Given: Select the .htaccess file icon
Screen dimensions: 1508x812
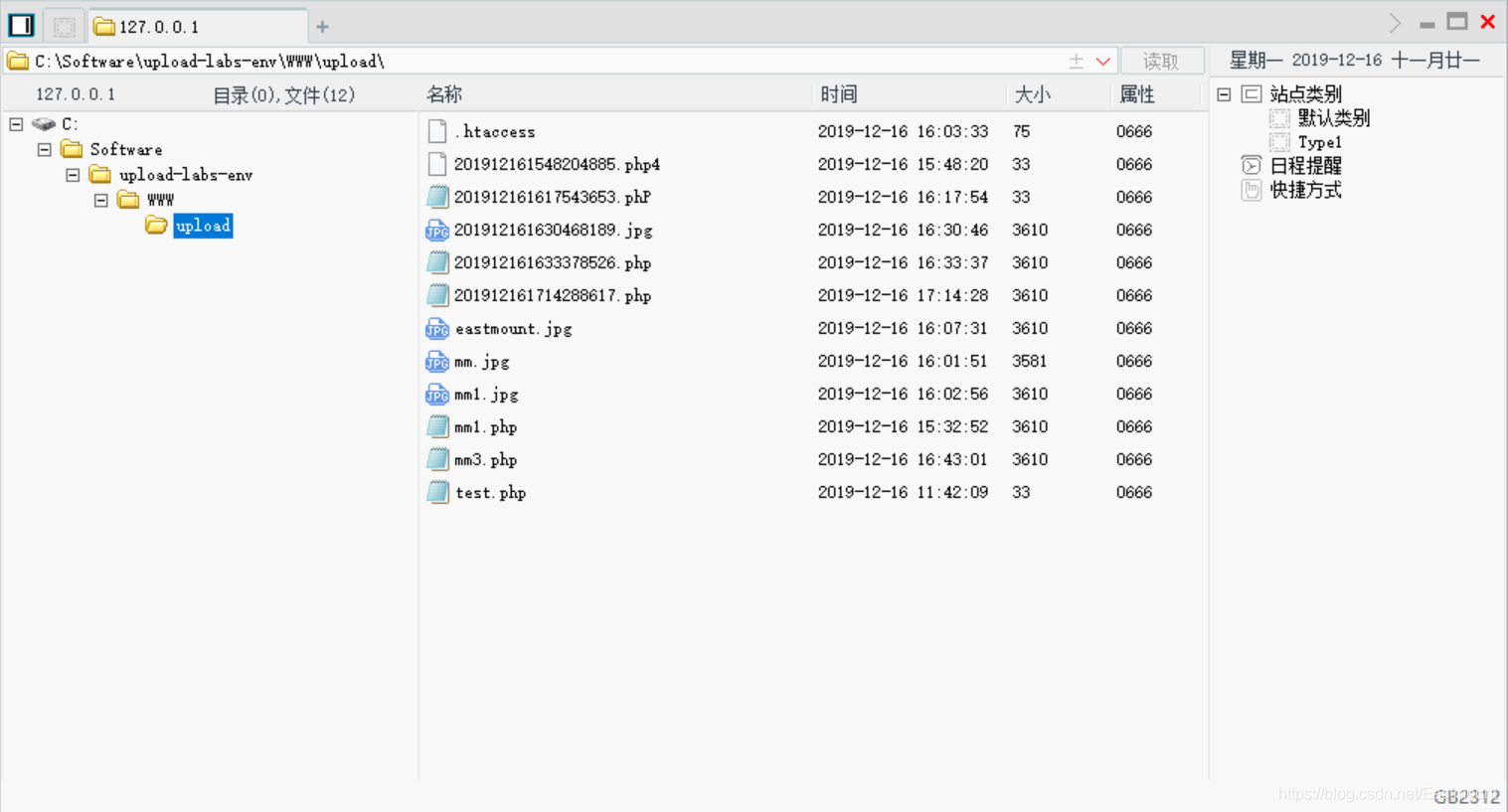Looking at the screenshot, I should click(x=437, y=131).
